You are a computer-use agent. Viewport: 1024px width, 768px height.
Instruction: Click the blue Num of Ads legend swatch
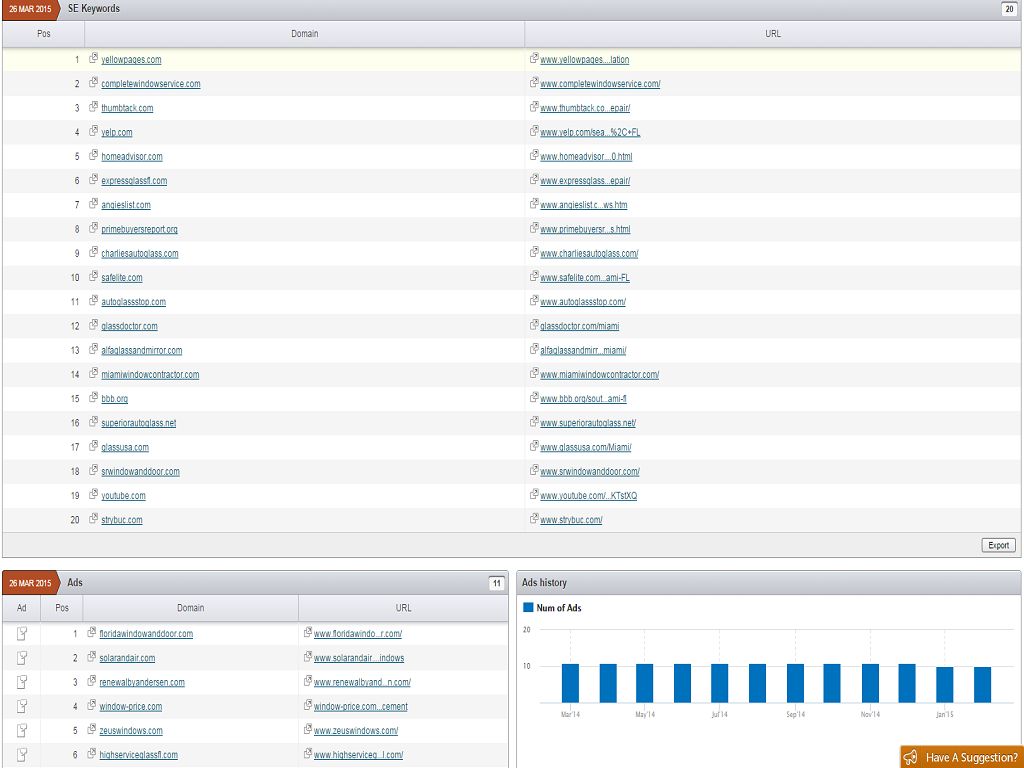528,608
